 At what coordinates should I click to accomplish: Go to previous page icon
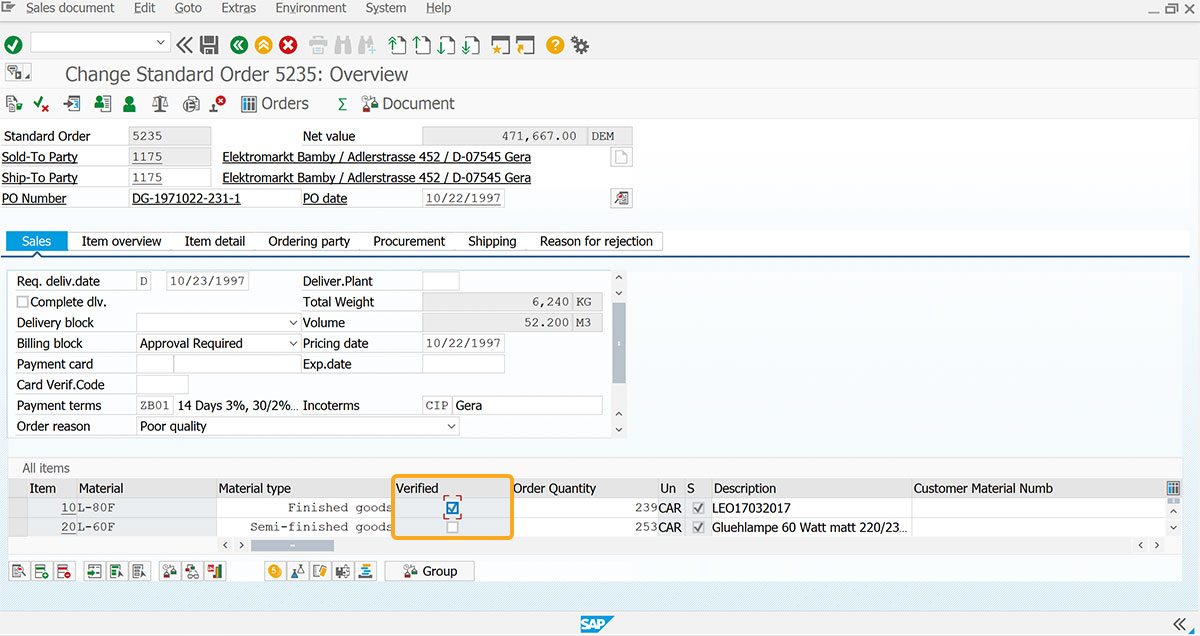(422, 44)
